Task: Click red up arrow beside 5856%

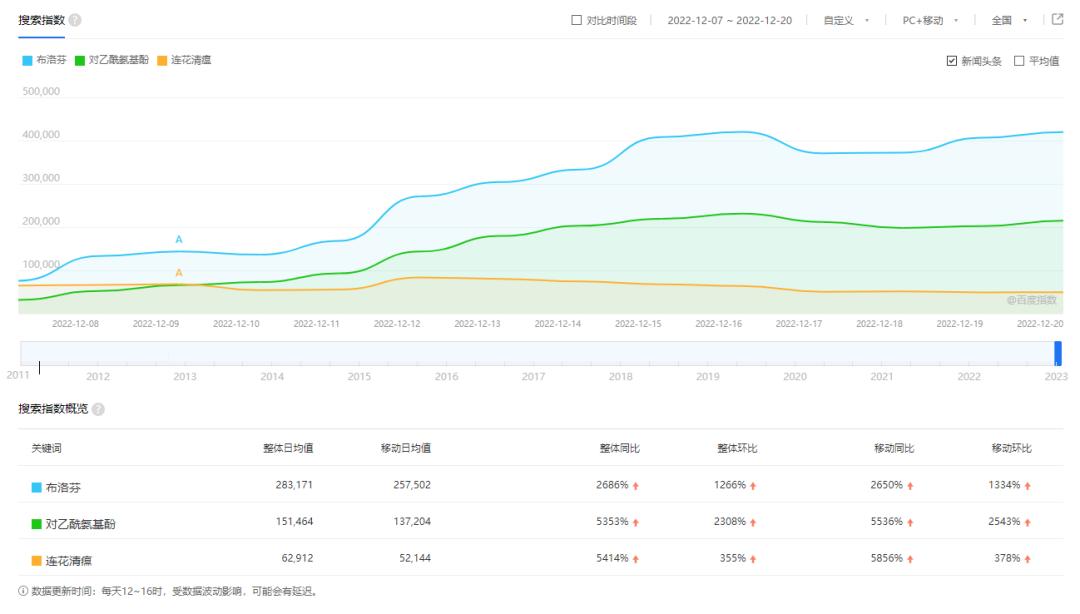Action: pos(911,559)
